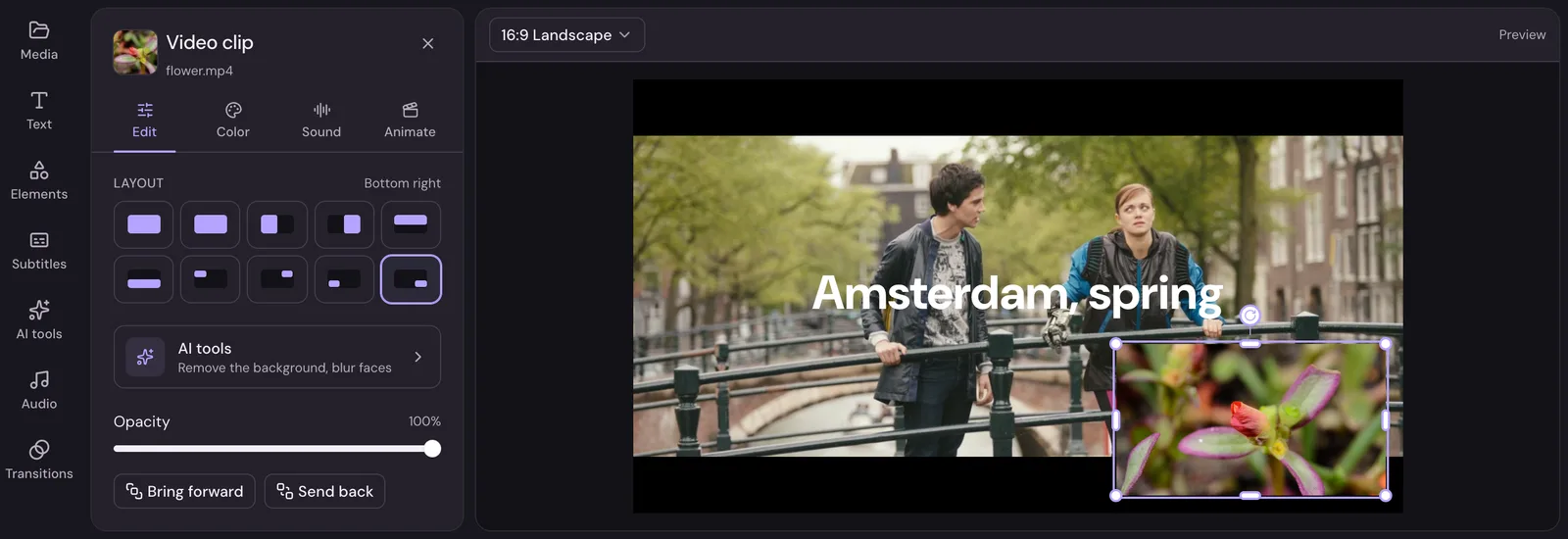Close the Video clip panel
Screen dimensions: 1568x539
[428, 43]
